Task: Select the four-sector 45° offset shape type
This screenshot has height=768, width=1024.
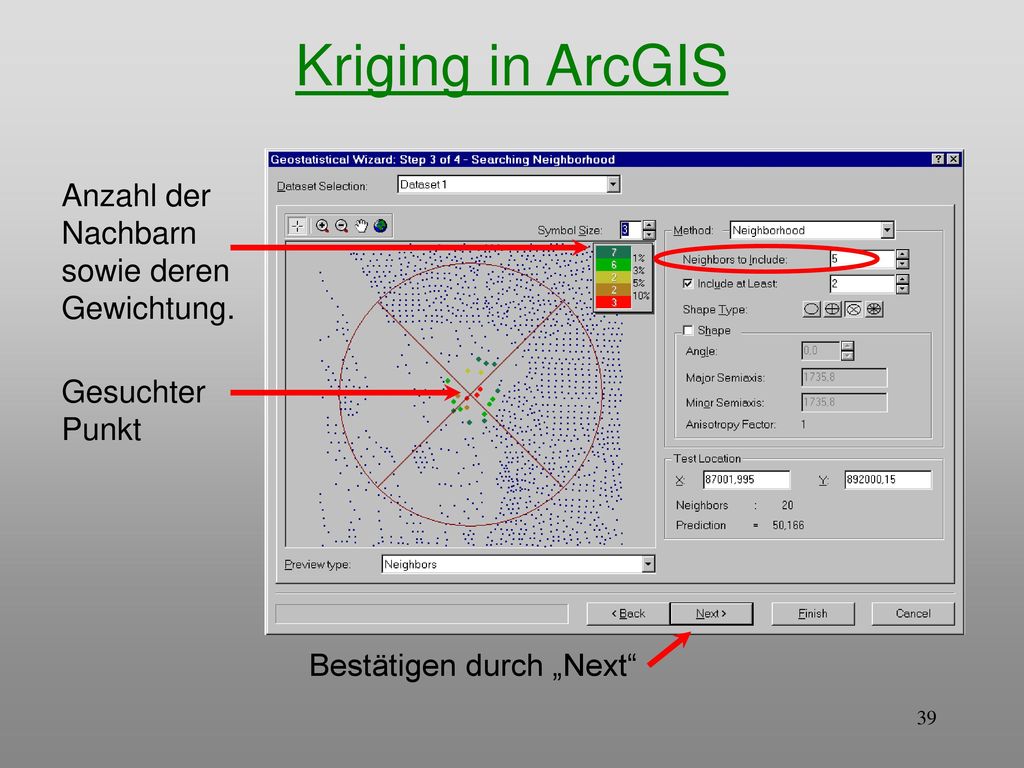Action: click(853, 309)
